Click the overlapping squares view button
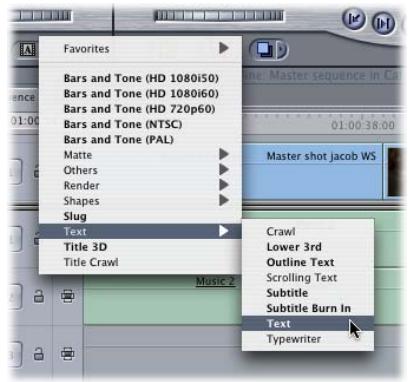The height and width of the screenshot is (382, 410). click(264, 50)
